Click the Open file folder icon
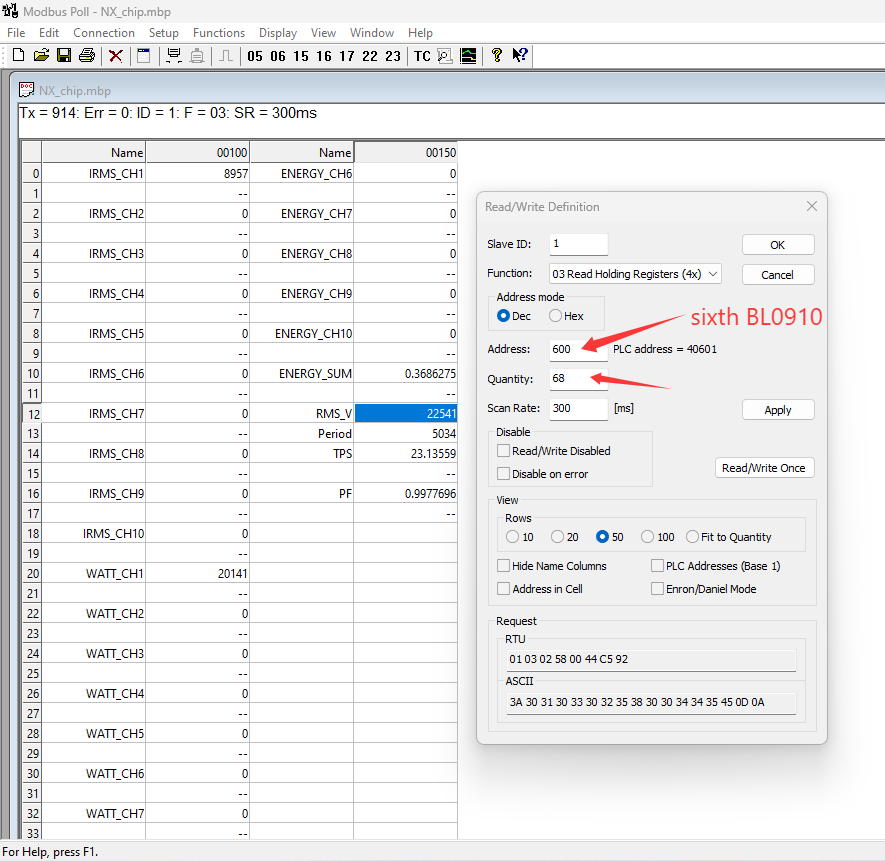The width and height of the screenshot is (885, 861). 41,56
